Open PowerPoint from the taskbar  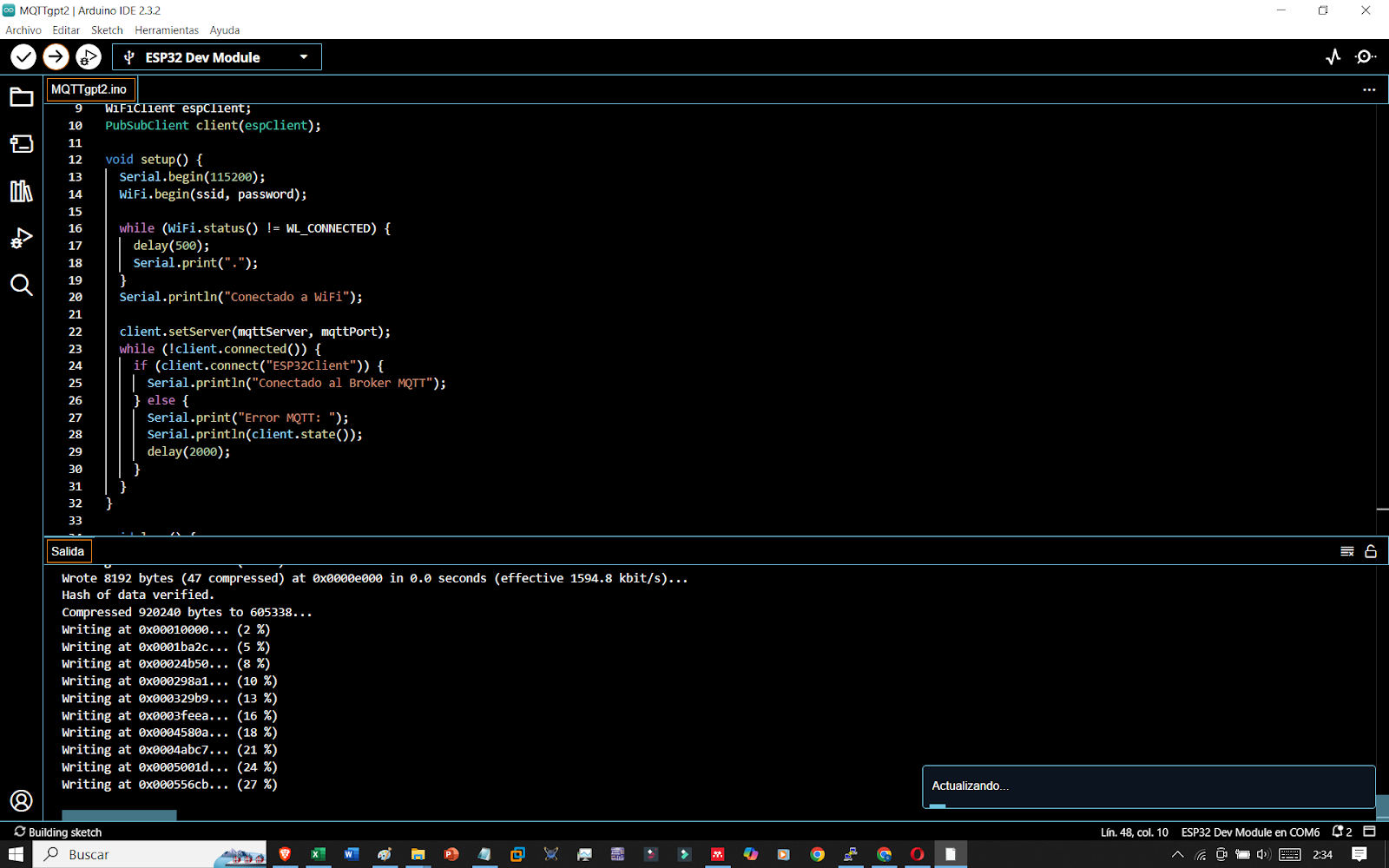(x=451, y=854)
